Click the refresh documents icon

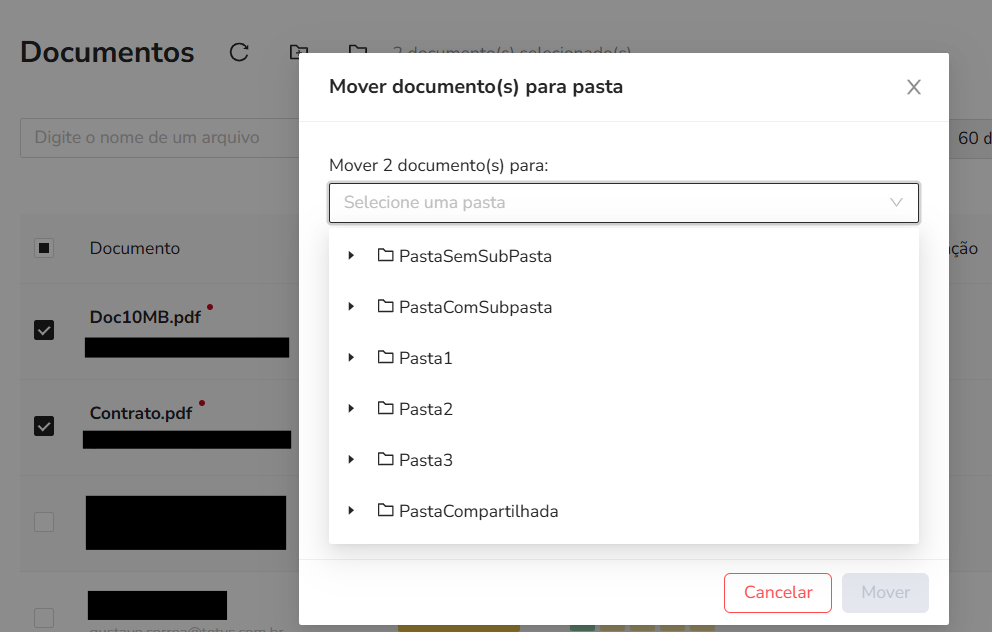pos(239,52)
